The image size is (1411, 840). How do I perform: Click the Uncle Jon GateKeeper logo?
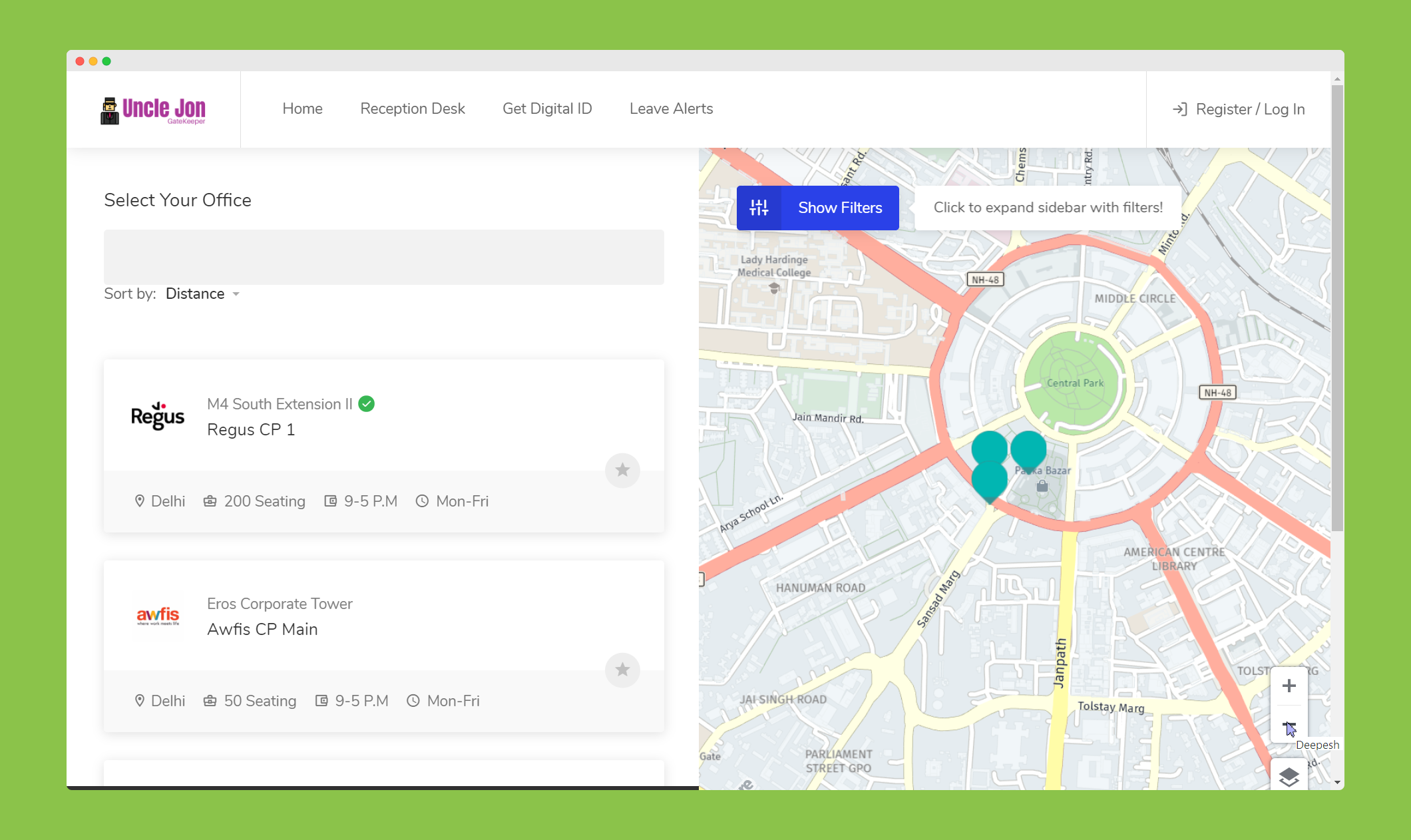154,110
